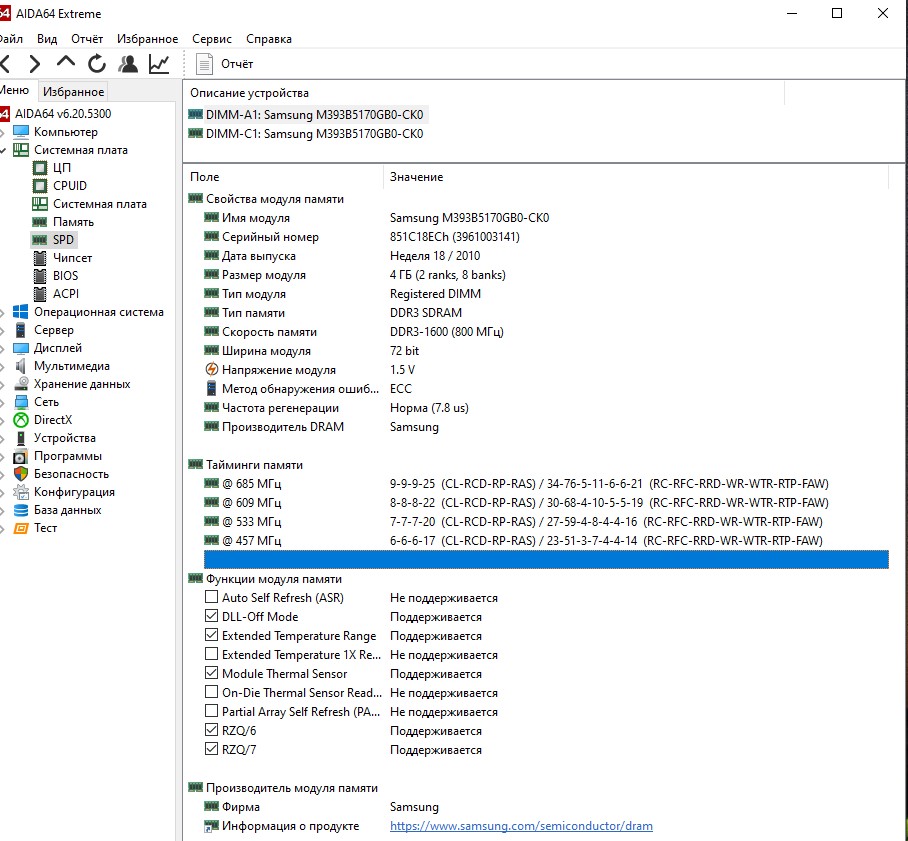This screenshot has width=908, height=841.
Task: Click the Отчёт report document icon
Action: pyautogui.click(x=204, y=64)
